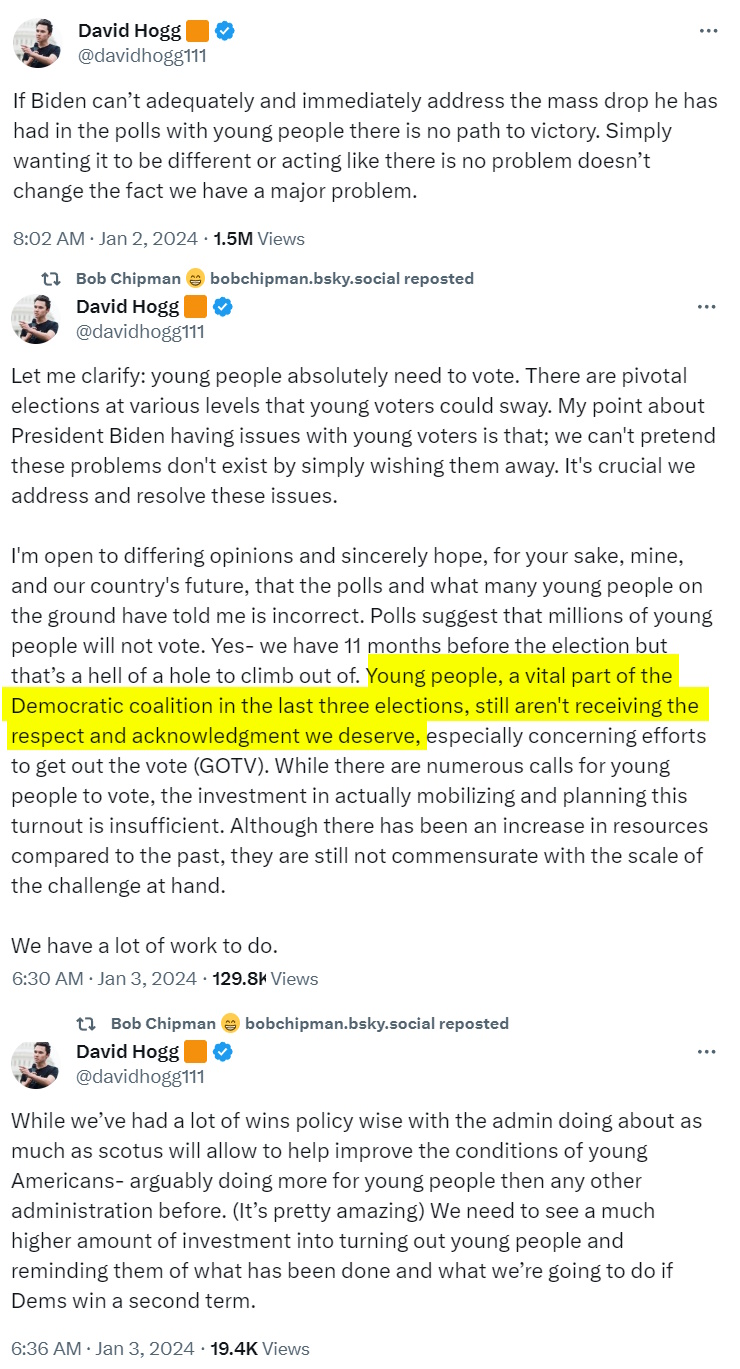The width and height of the screenshot is (740, 1369).
Task: Click the blue verified checkmark on the last tweet
Action: click(225, 1051)
